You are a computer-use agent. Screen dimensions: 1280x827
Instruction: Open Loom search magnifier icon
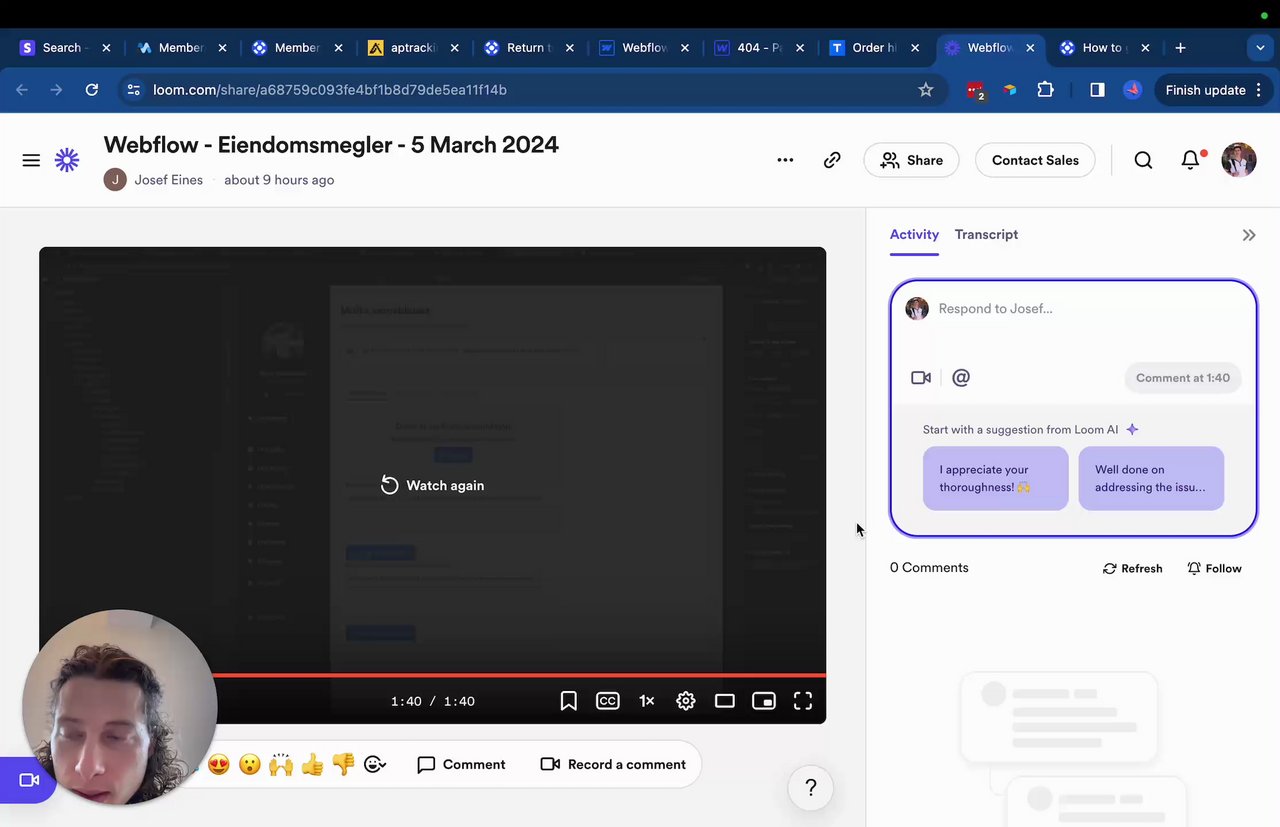tap(1143, 160)
